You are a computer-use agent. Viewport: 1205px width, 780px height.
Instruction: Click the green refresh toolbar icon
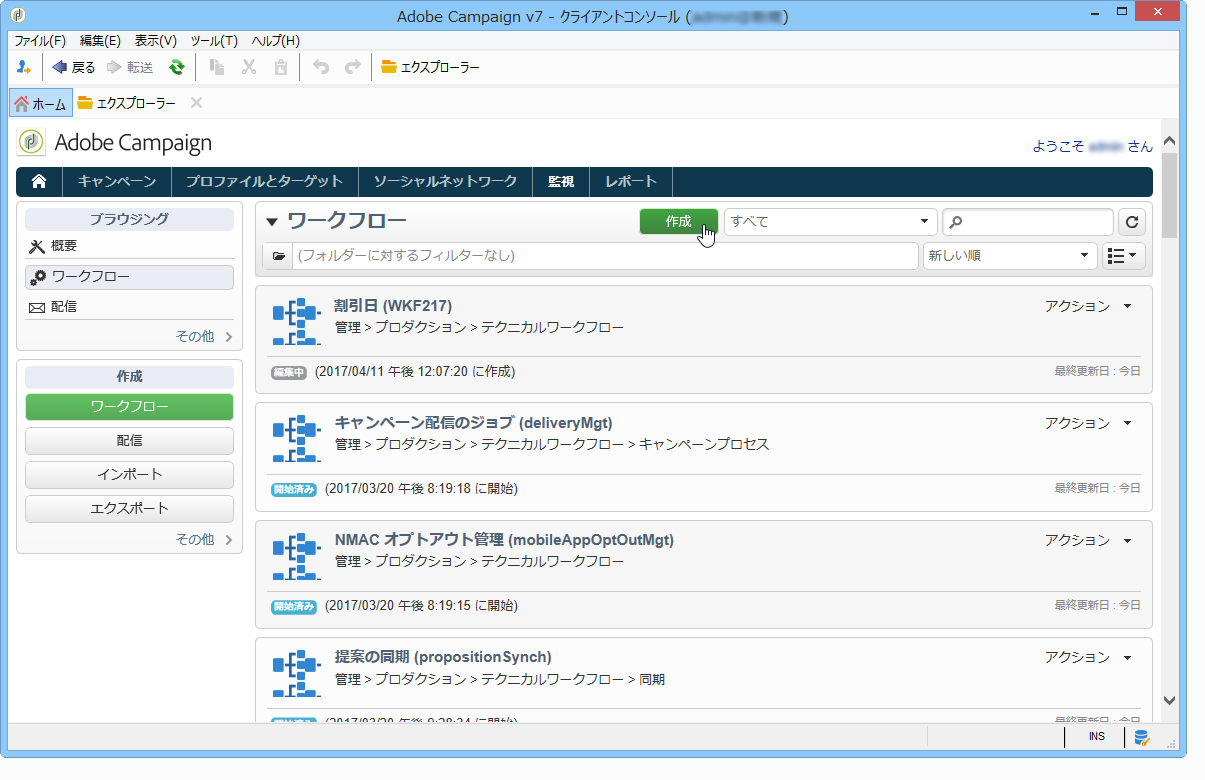176,67
